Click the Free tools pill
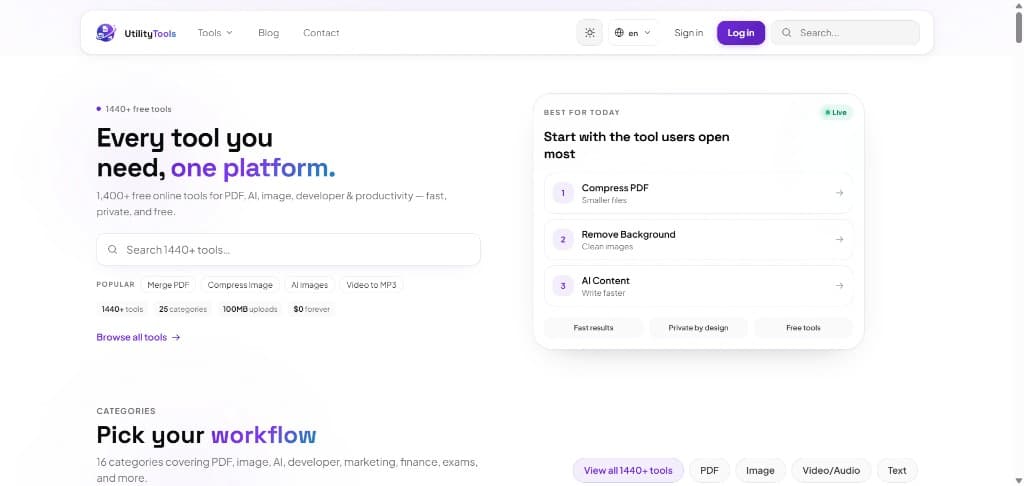Image resolution: width=1024 pixels, height=486 pixels. coord(803,328)
